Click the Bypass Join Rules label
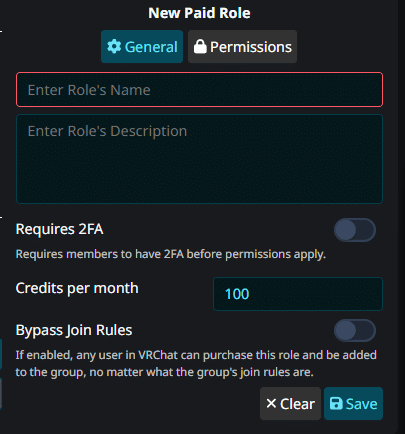405x434 pixels. pos(74,330)
